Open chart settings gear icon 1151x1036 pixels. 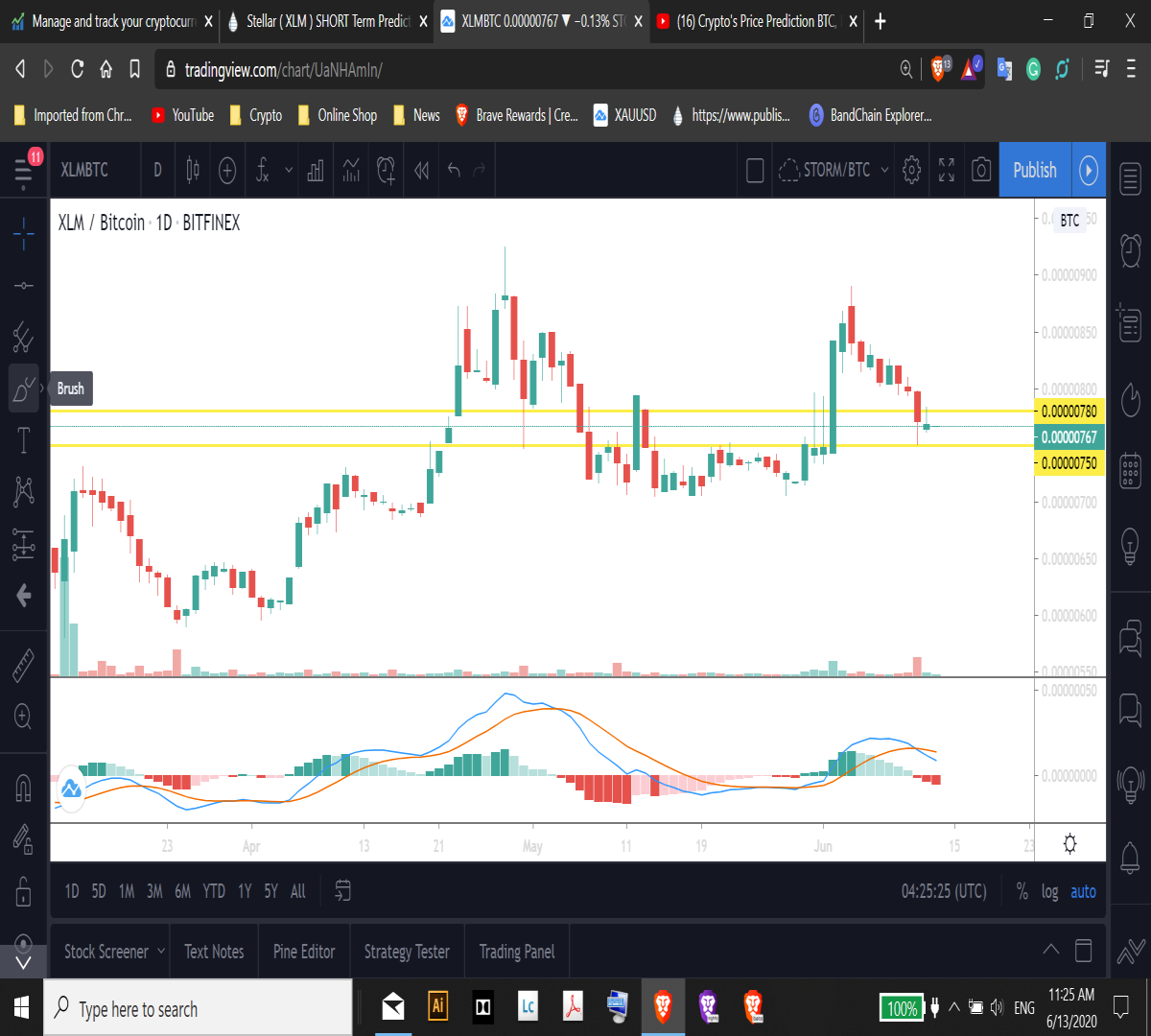click(x=911, y=171)
